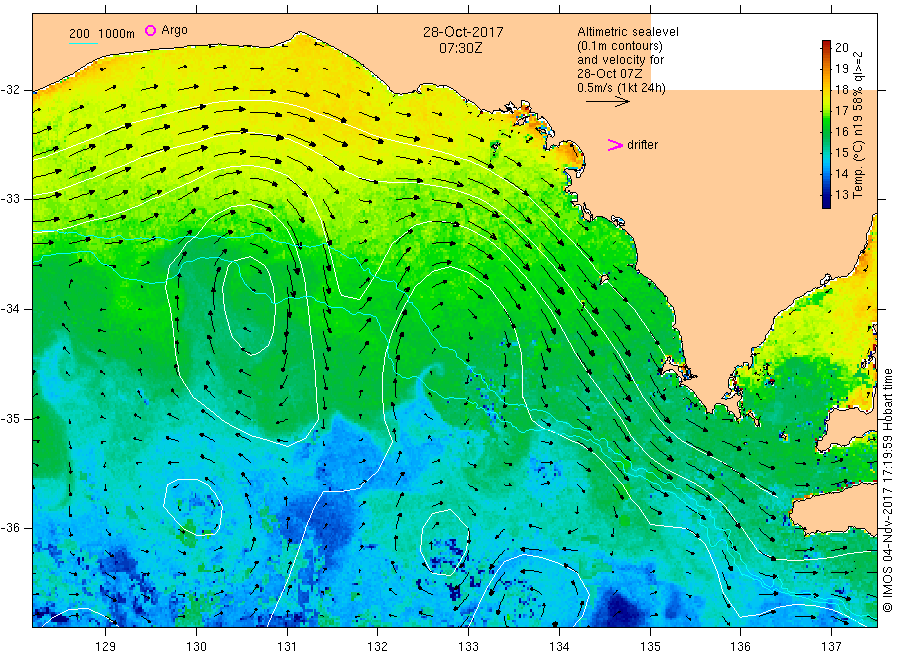Screen dimensions: 900x660
Task: Click the magenta Argo circle marker in legend
Action: [x=150, y=30]
